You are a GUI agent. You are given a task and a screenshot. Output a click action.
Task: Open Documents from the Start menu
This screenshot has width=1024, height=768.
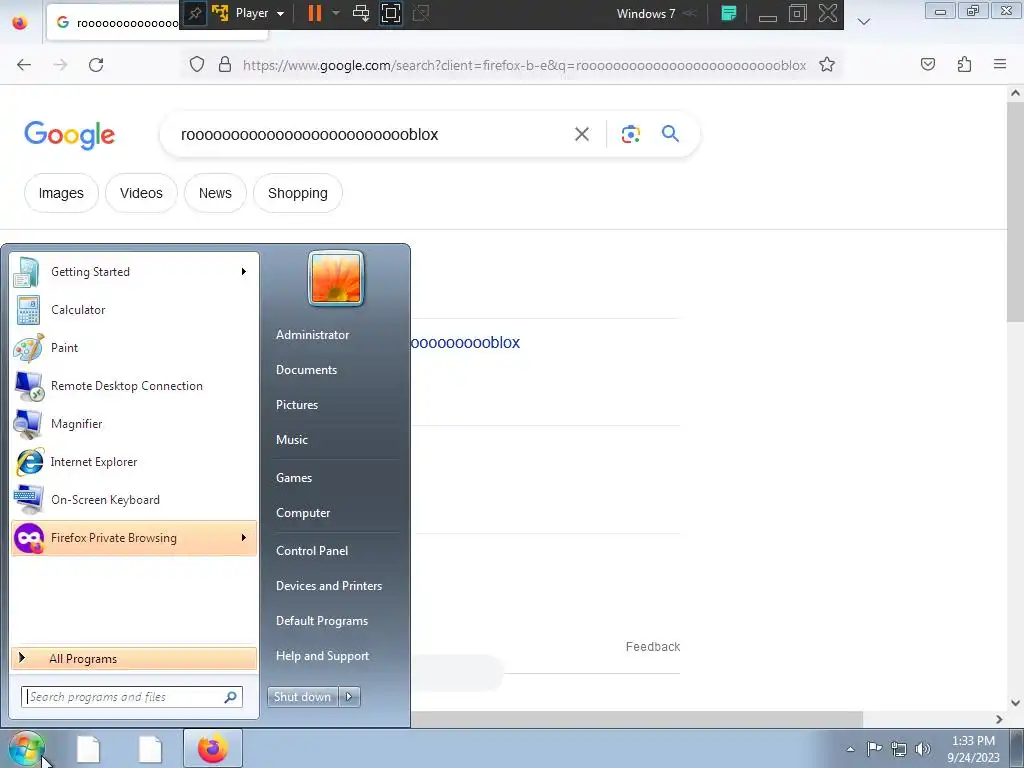[x=306, y=370]
